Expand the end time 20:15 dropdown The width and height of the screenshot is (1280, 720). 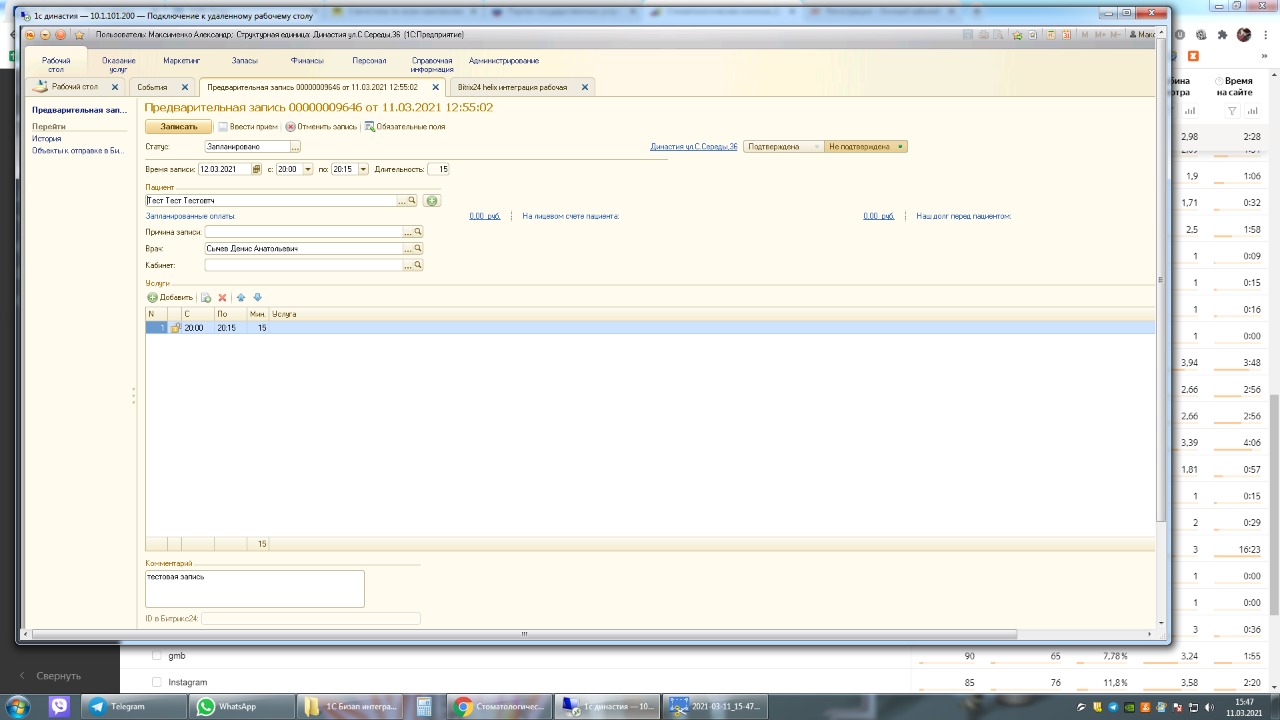[x=362, y=169]
